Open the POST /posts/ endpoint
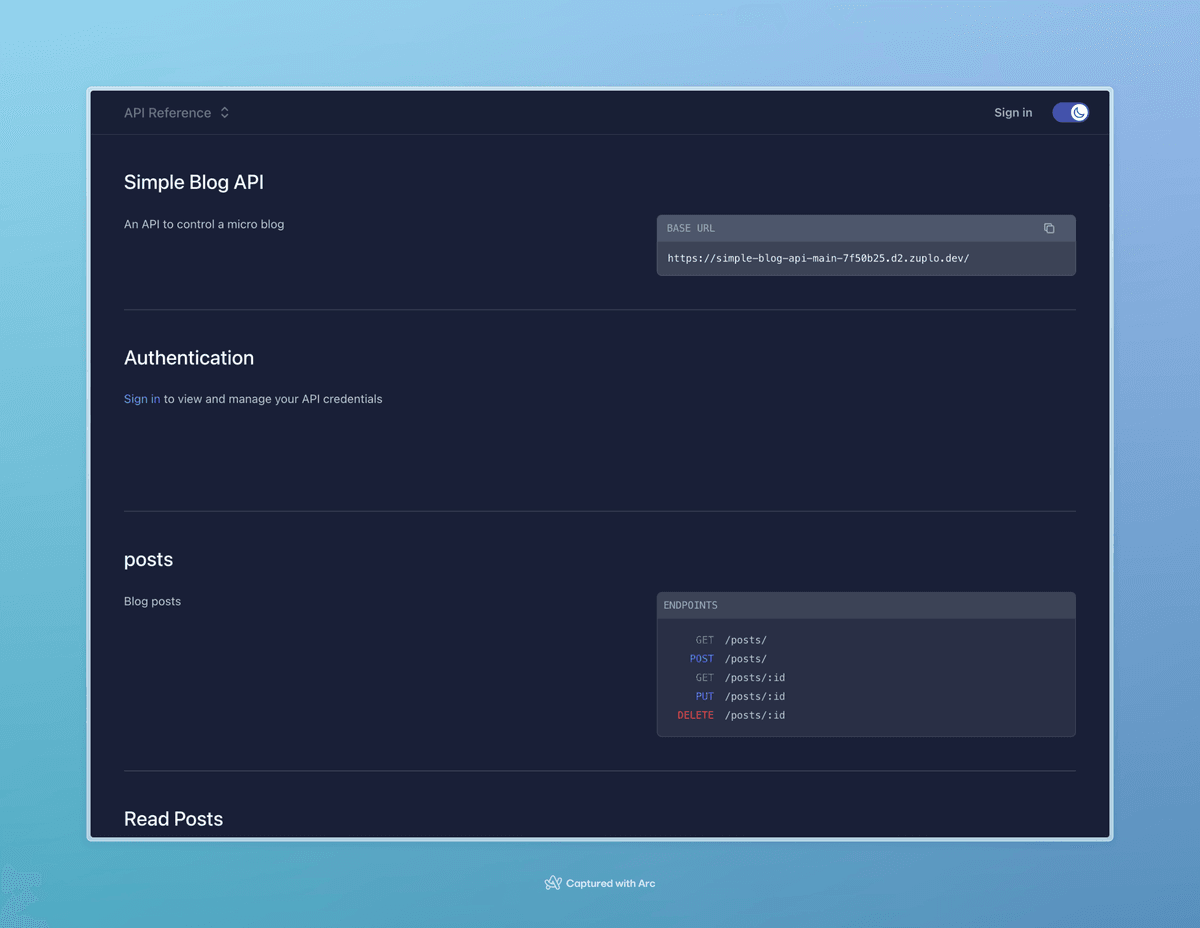Screen dimensions: 1200x928 point(746,658)
